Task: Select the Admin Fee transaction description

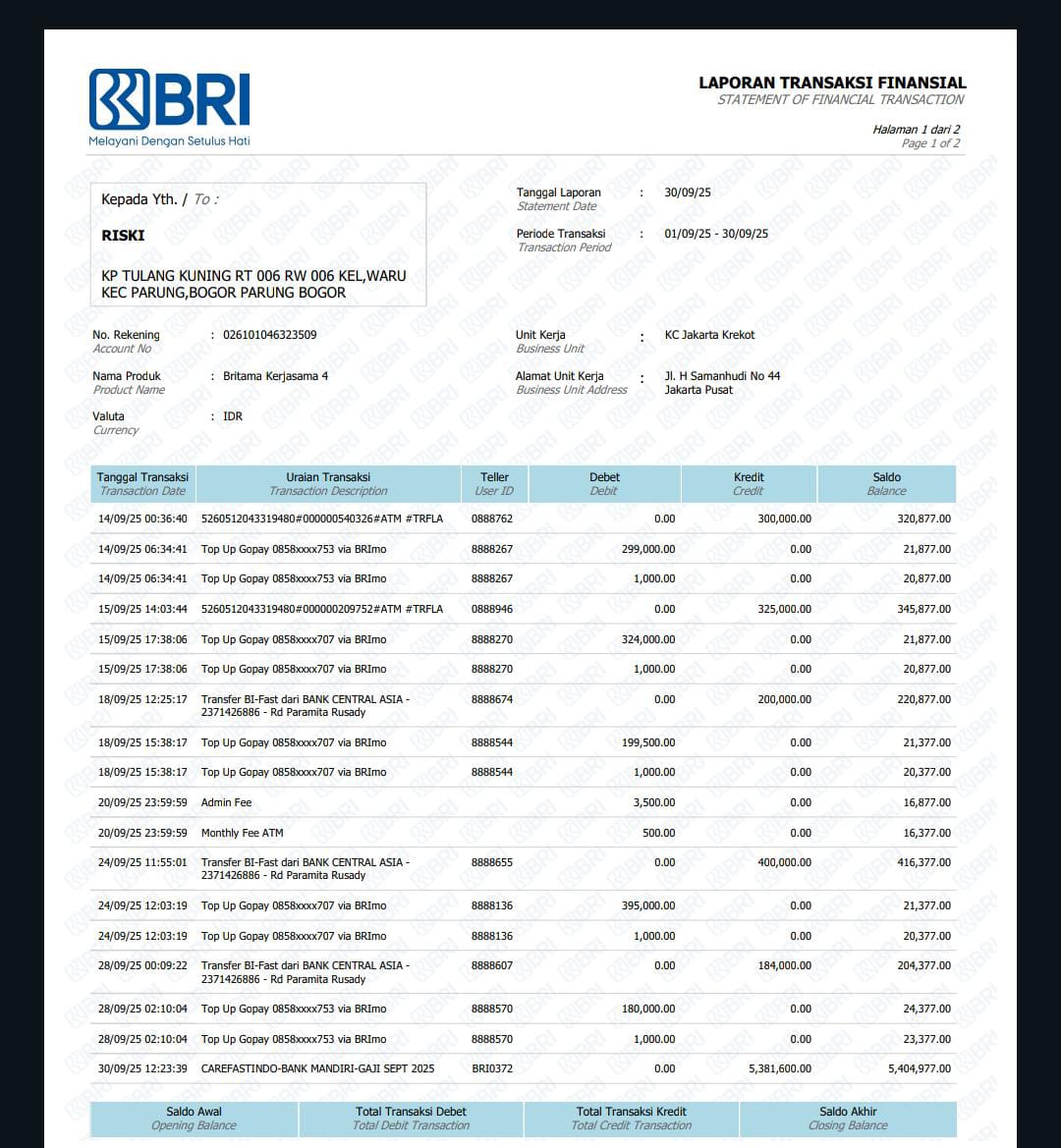Action: (226, 802)
